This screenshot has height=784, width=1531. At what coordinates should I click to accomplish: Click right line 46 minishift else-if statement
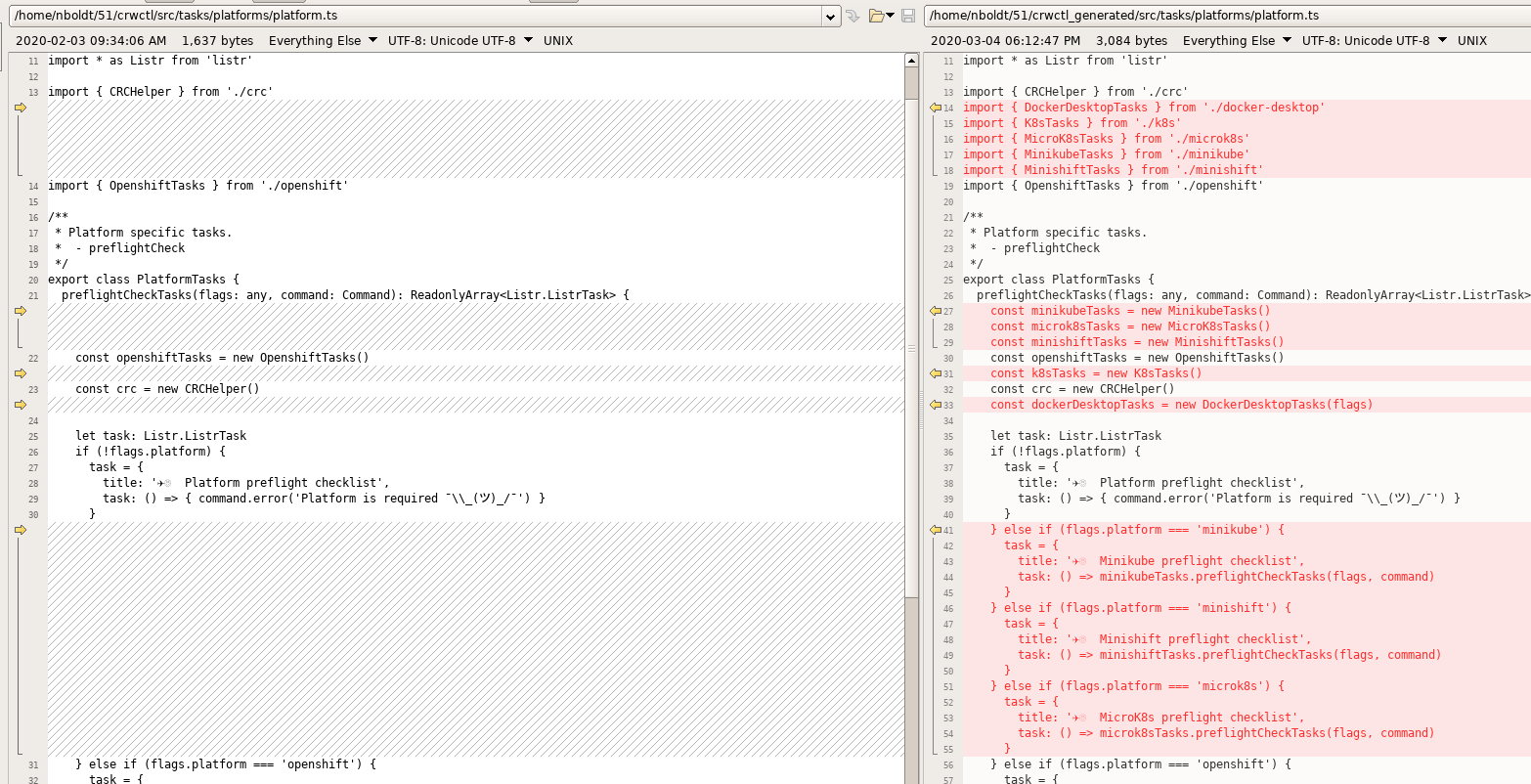pyautogui.click(x=1141, y=608)
